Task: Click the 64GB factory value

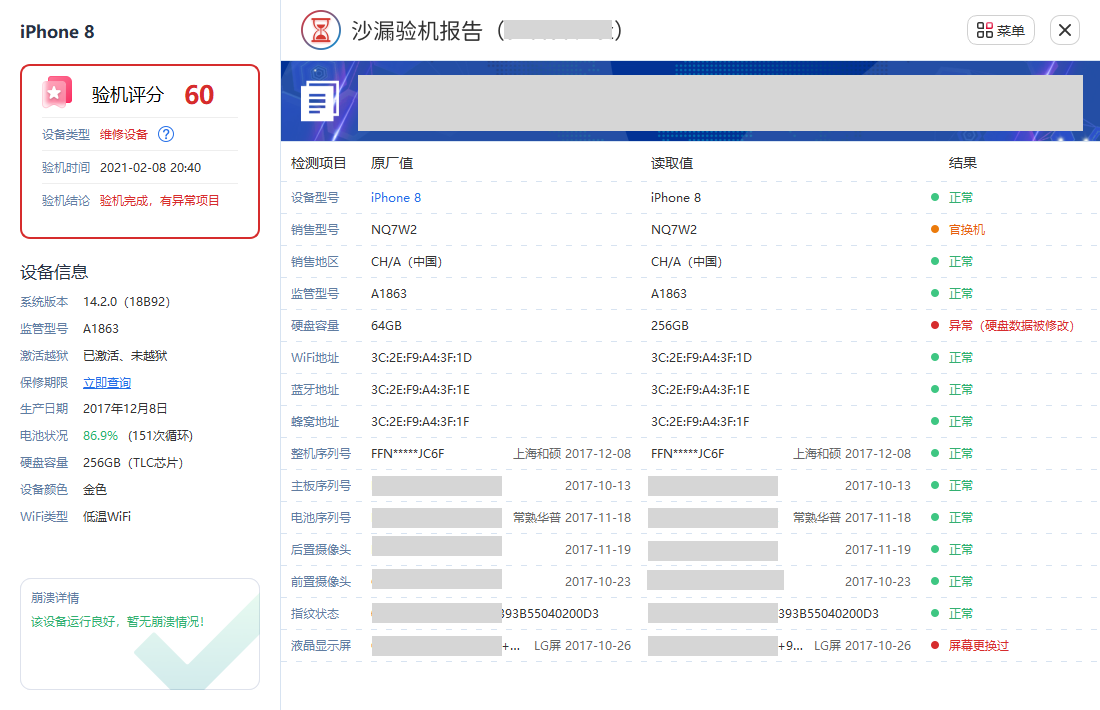Action: coord(386,326)
